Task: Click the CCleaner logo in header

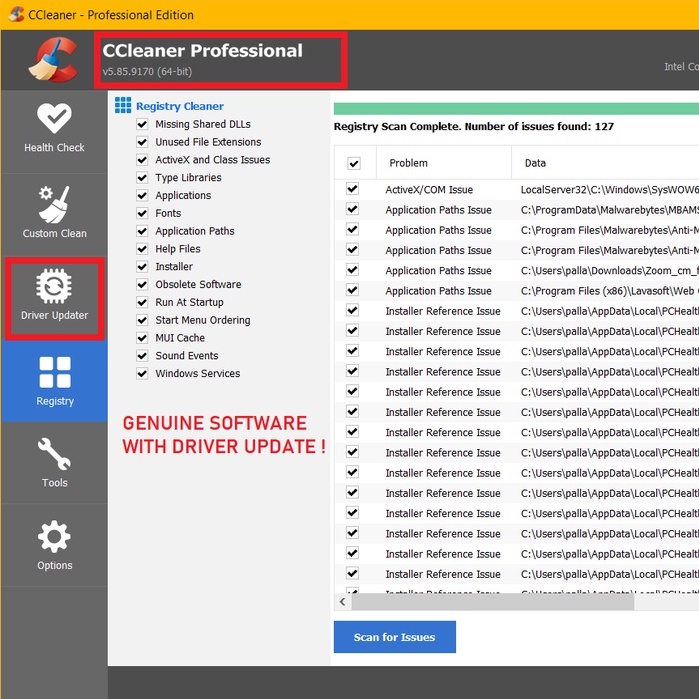Action: tap(52, 60)
